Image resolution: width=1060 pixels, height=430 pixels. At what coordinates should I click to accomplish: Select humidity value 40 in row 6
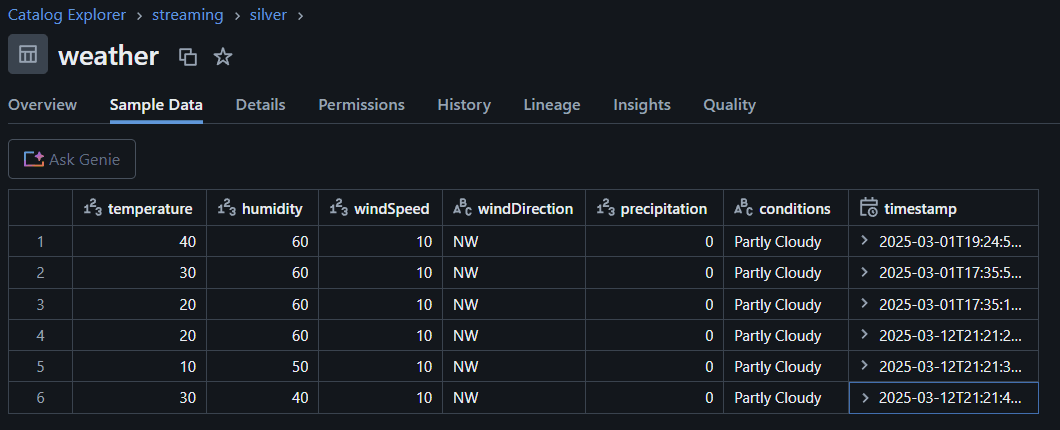(262, 398)
